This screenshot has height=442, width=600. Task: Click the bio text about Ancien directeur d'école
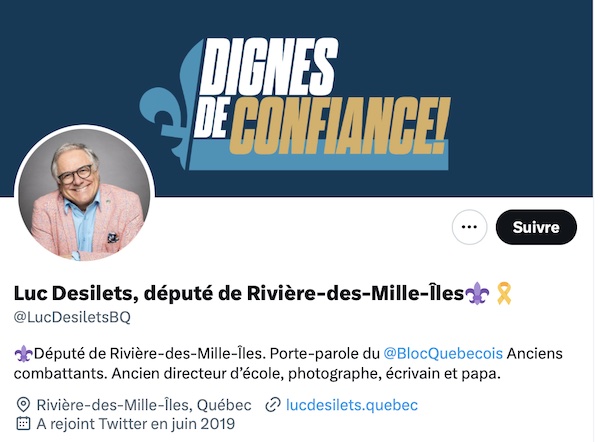pyautogui.click(x=257, y=373)
